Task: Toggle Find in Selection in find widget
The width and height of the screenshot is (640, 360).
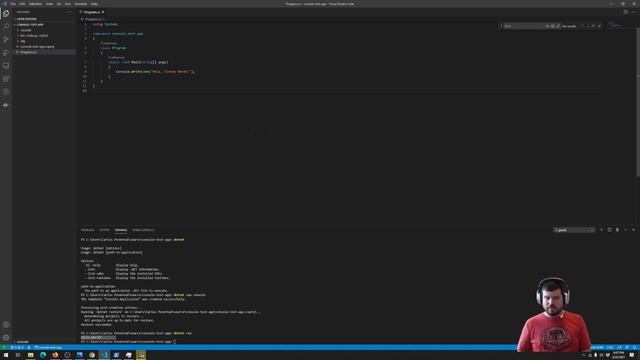Action: tap(594, 26)
